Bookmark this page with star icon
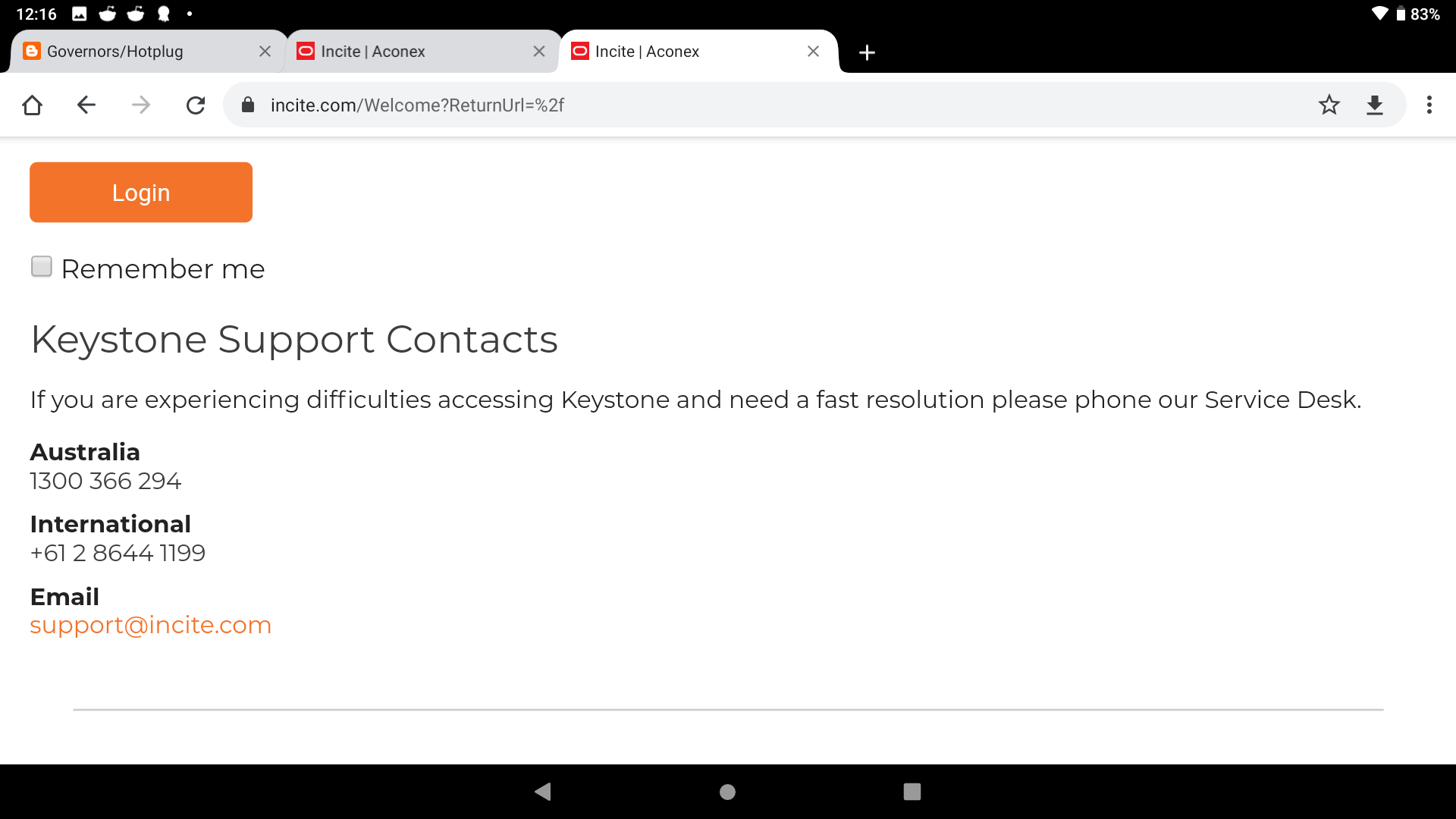 1329,105
